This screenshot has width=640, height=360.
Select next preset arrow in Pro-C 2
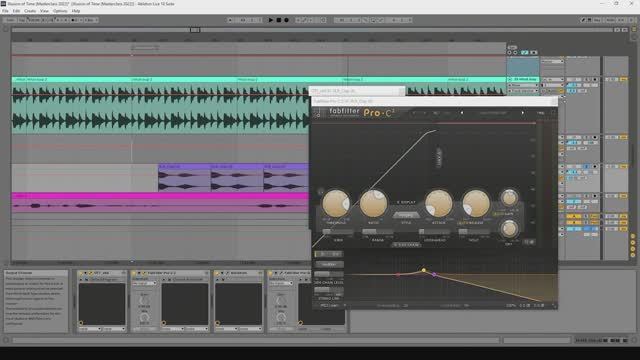[x=522, y=113]
